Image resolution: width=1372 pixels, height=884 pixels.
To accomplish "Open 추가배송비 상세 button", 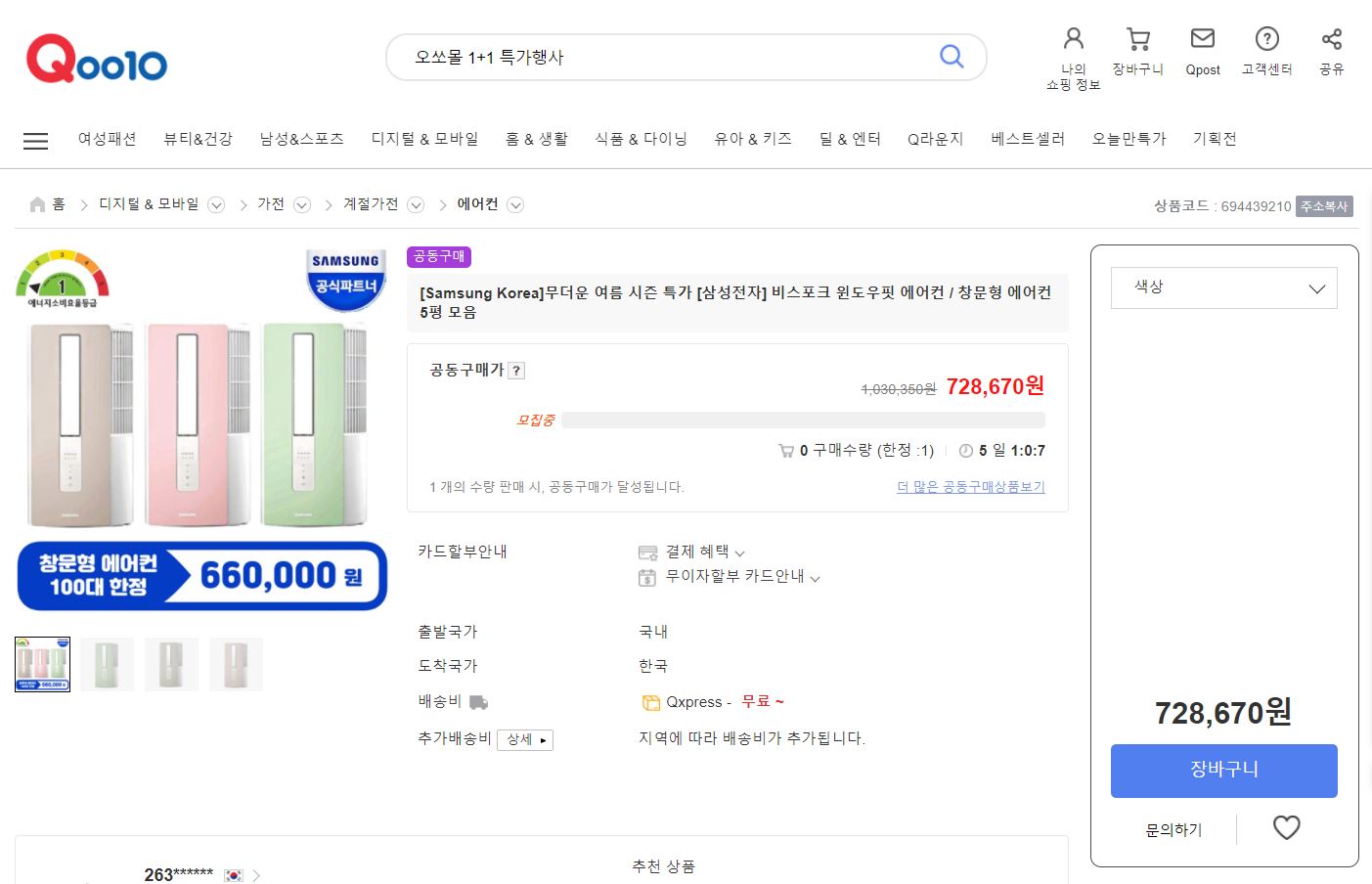I will coord(525,739).
